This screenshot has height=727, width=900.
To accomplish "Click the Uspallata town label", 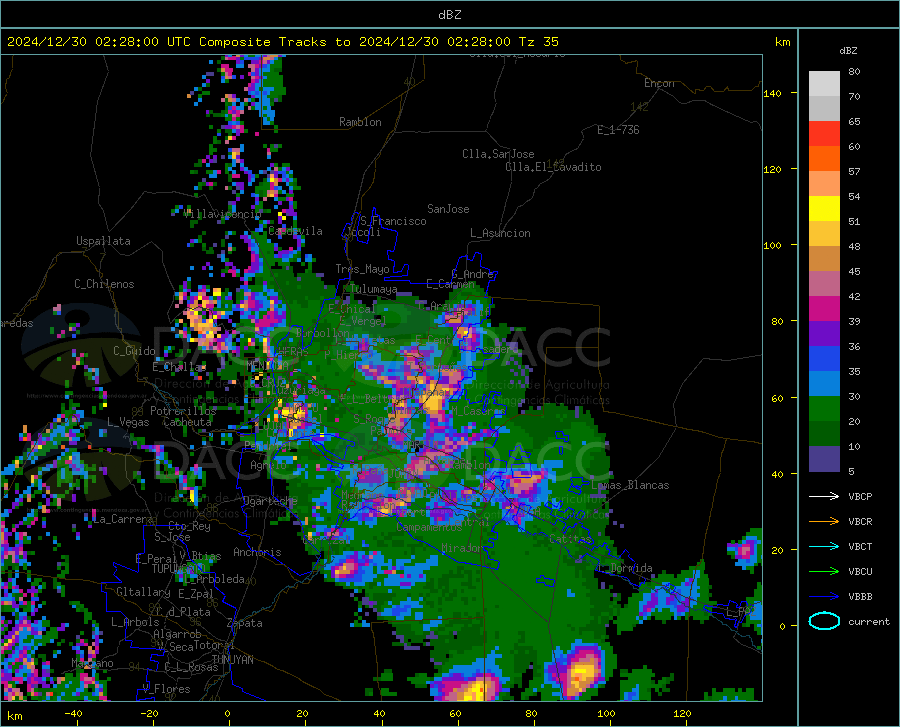I will coord(103,241).
